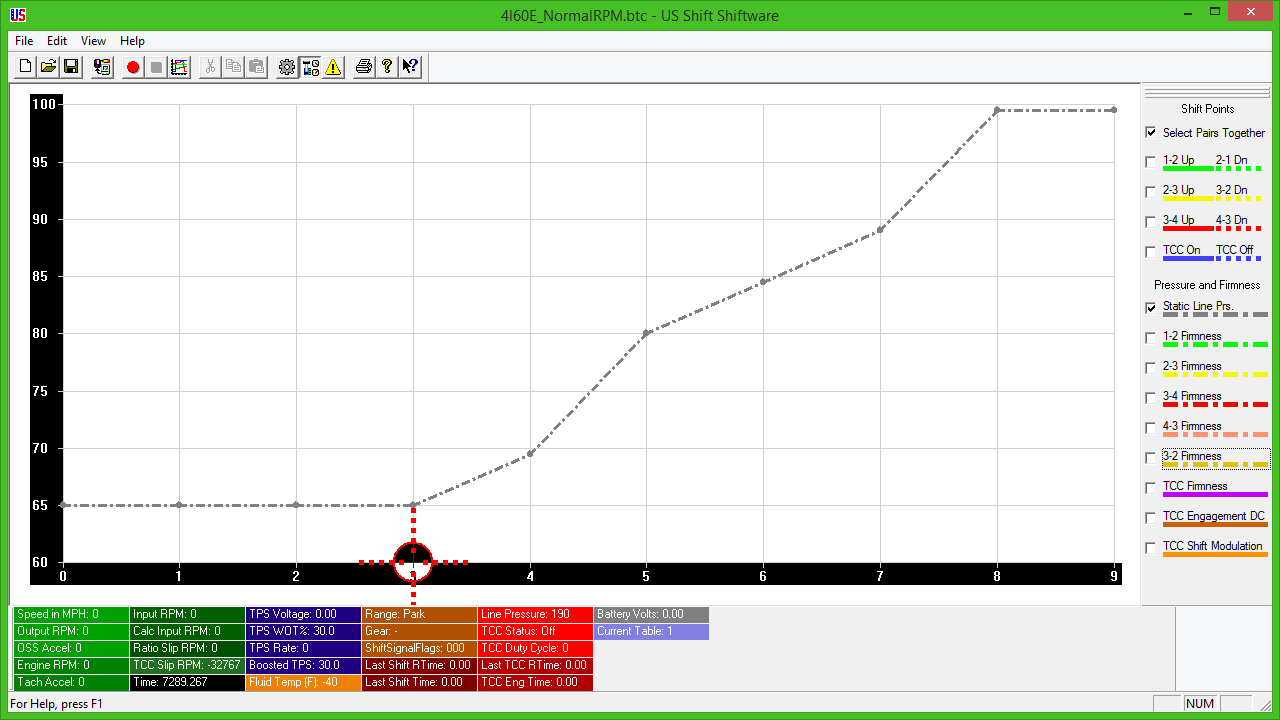This screenshot has width=1280, height=720.
Task: Start data recording with the red record icon
Action: pos(131,66)
